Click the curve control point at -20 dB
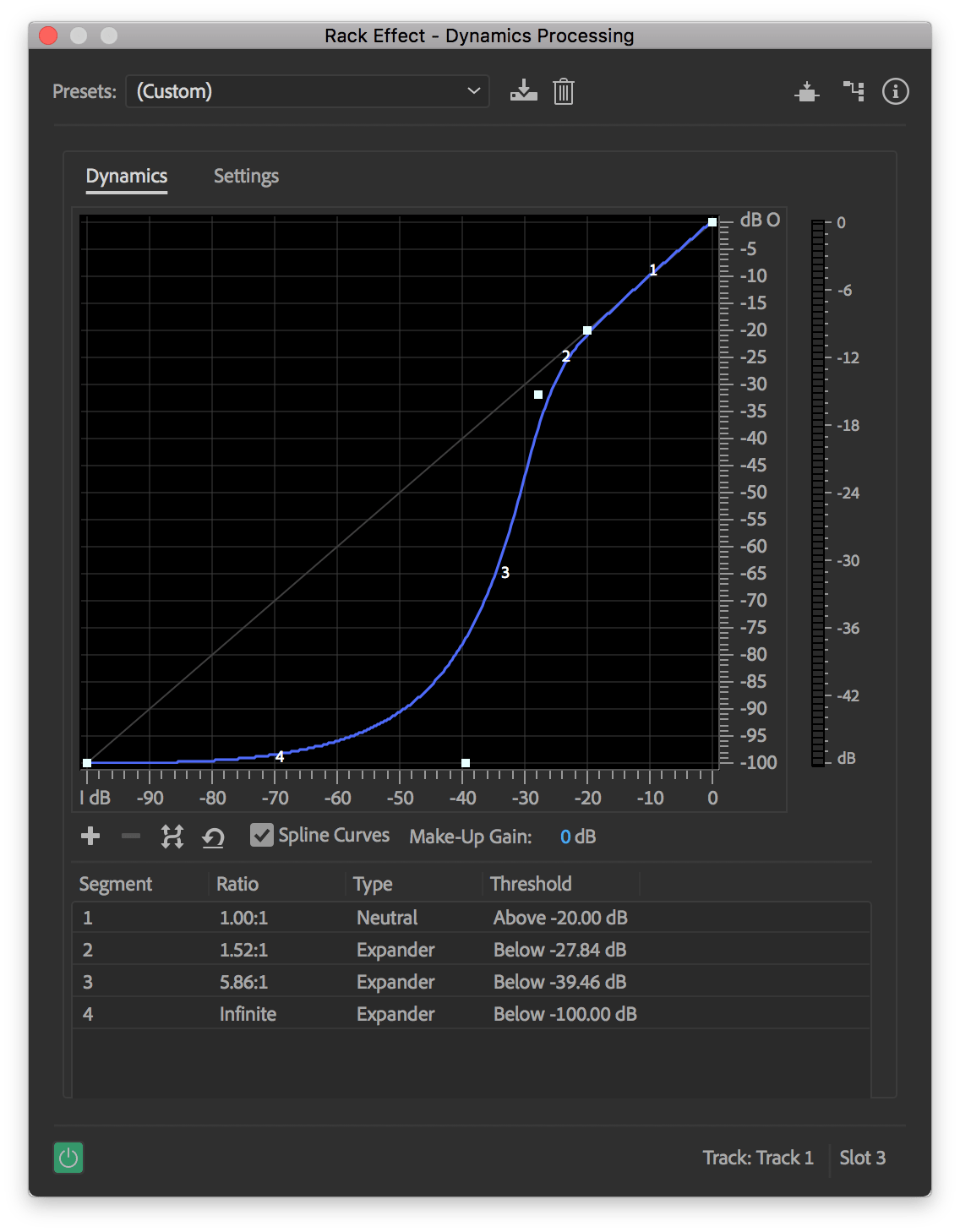This screenshot has width=960, height=1232. (587, 330)
